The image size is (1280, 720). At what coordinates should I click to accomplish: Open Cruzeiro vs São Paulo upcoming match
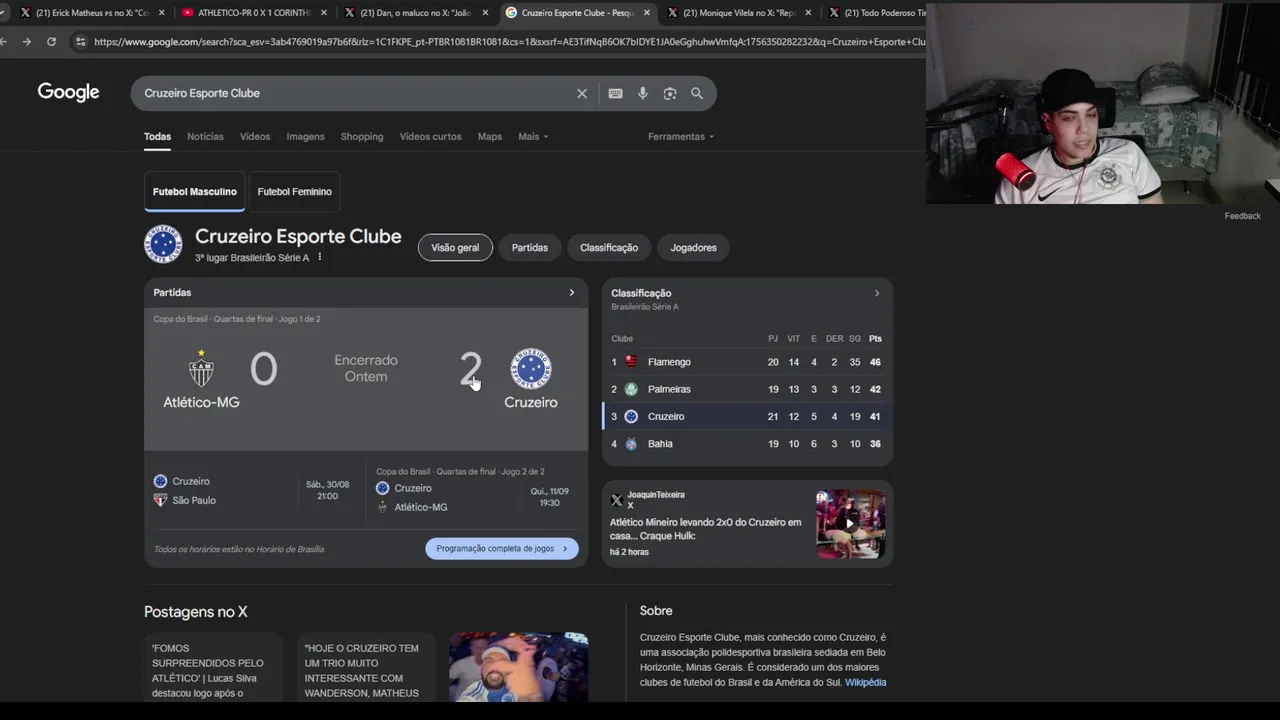click(255, 491)
